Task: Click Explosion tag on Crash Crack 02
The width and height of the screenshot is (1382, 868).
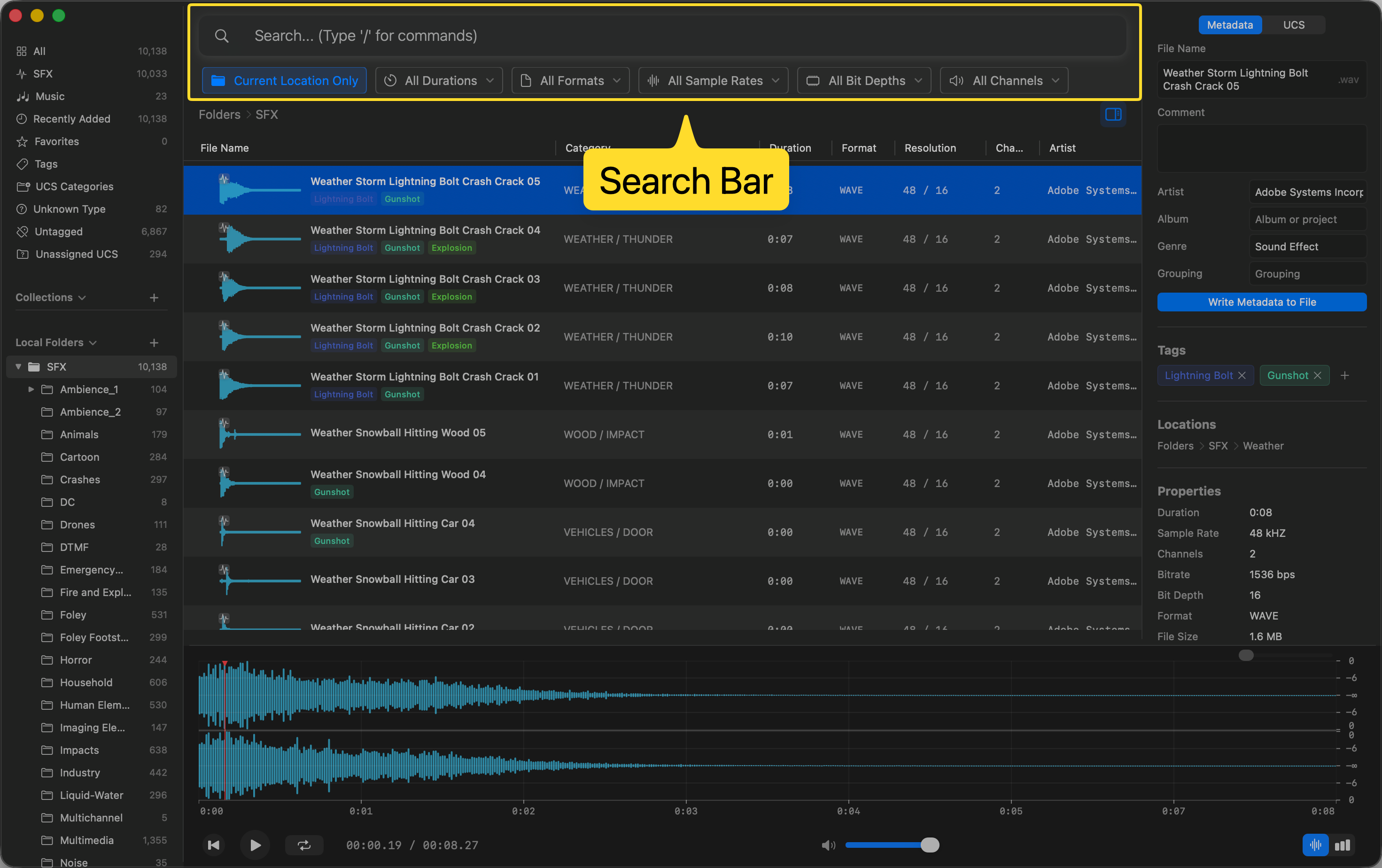Action: tap(452, 345)
